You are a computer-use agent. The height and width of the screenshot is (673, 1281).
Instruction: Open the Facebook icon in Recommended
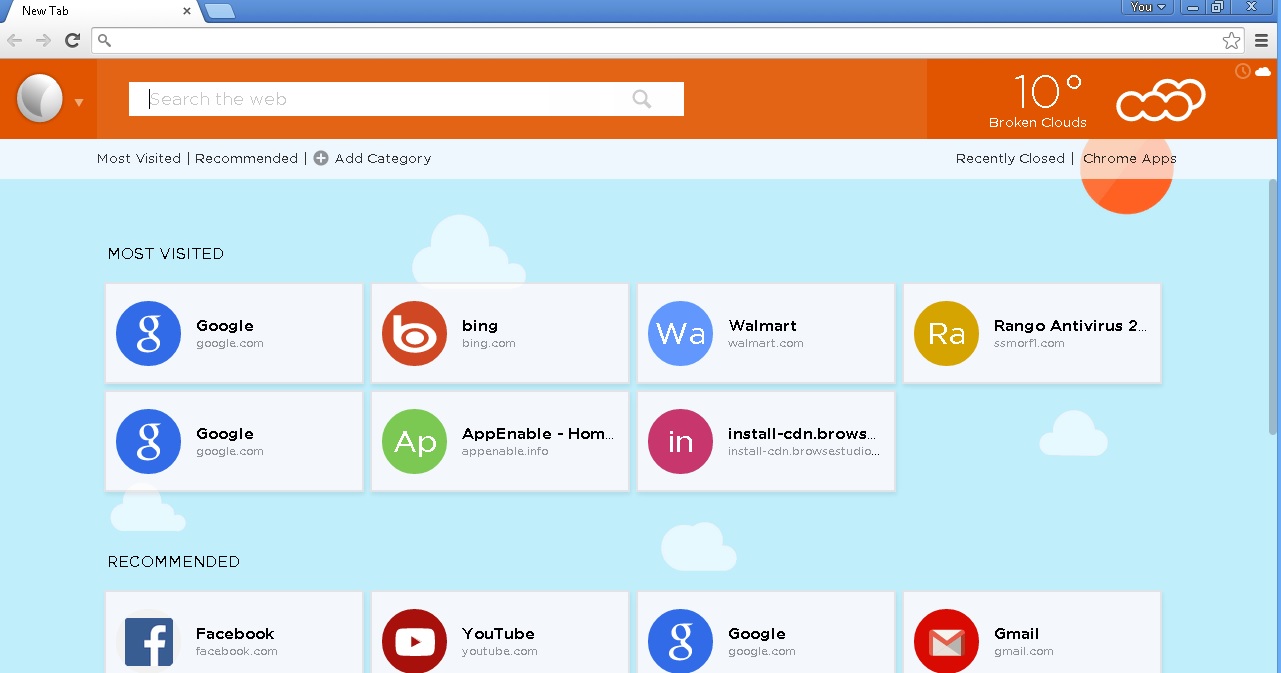point(149,641)
